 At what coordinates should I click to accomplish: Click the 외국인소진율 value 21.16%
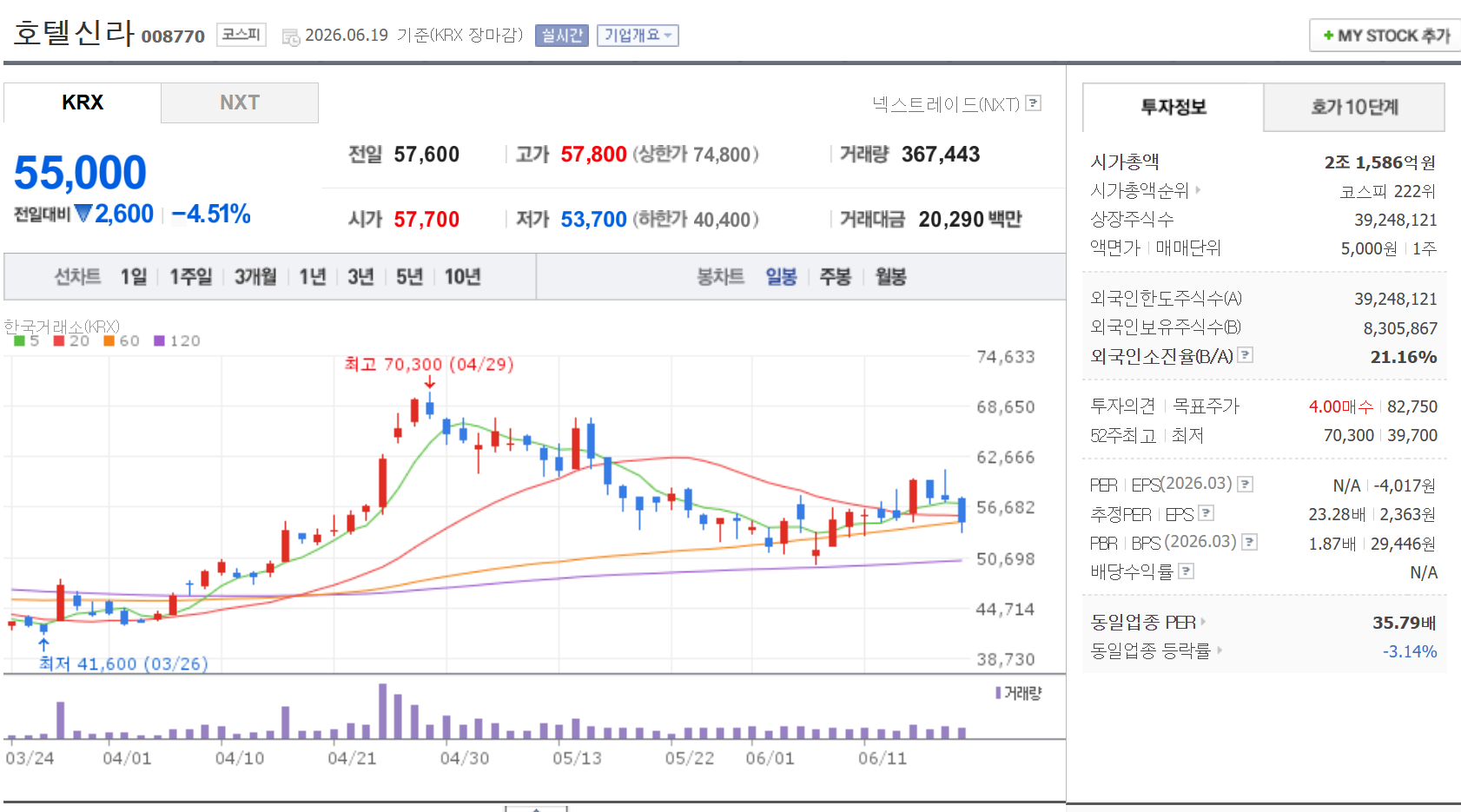click(x=1404, y=357)
